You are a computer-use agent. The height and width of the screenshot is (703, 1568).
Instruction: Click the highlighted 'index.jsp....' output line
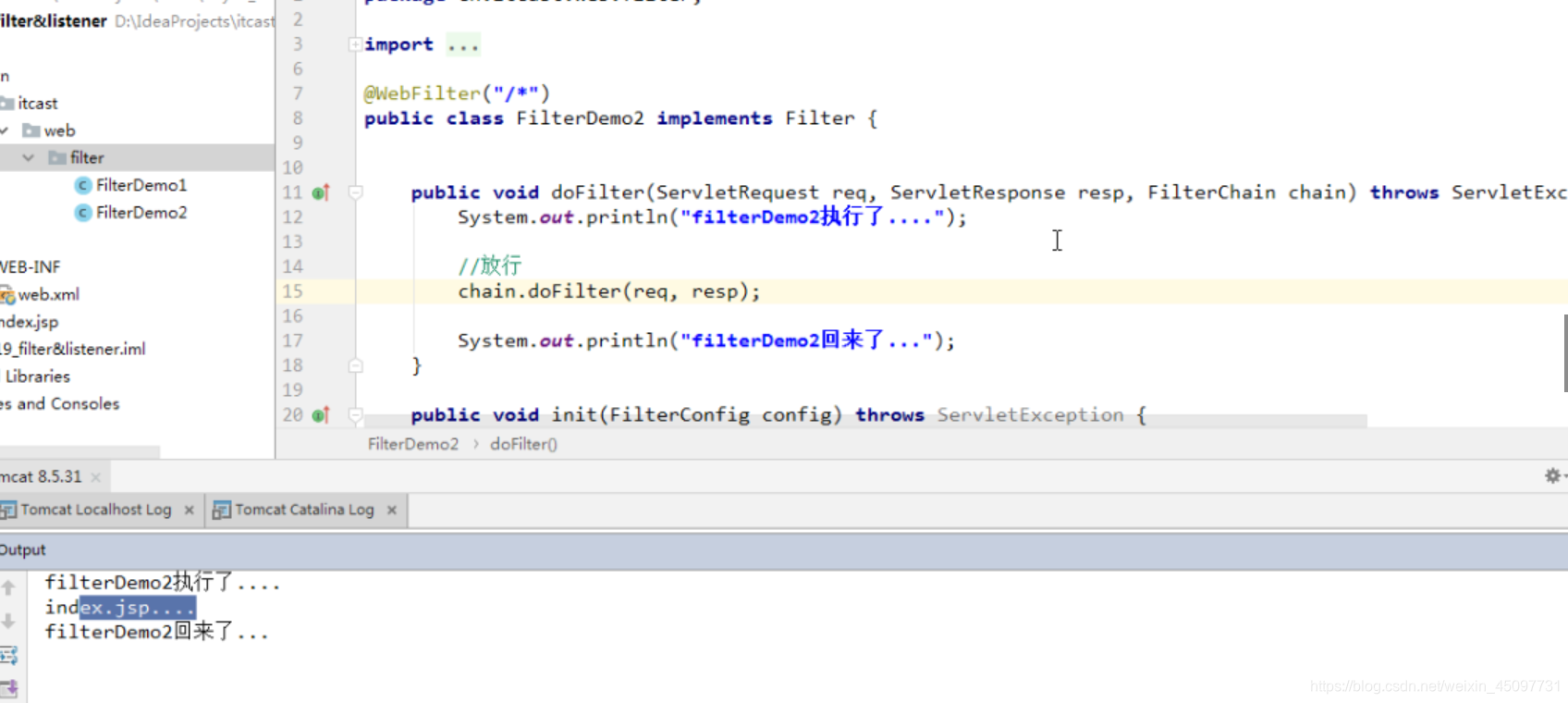[x=120, y=608]
